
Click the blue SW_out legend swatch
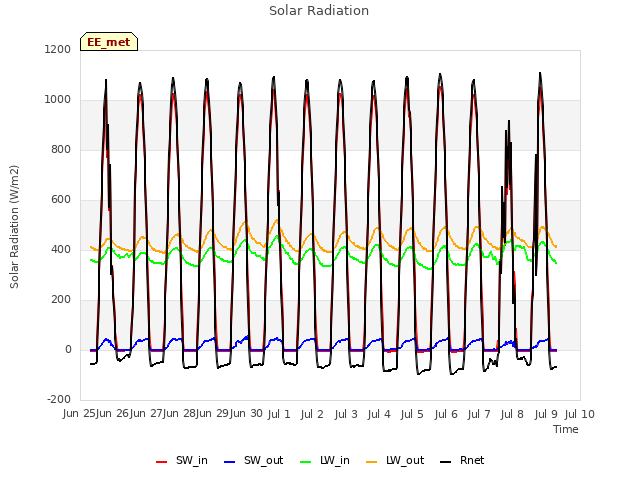tap(230, 461)
